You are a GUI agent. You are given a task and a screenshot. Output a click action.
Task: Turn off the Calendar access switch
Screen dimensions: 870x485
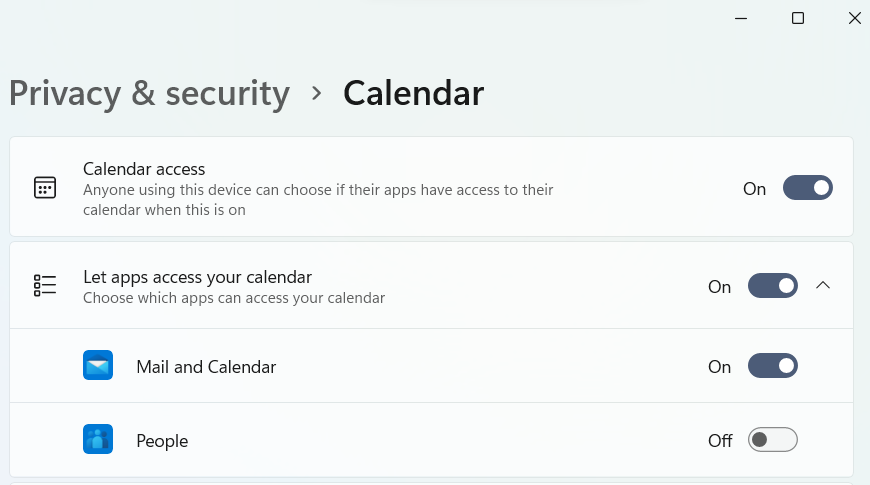tap(807, 188)
